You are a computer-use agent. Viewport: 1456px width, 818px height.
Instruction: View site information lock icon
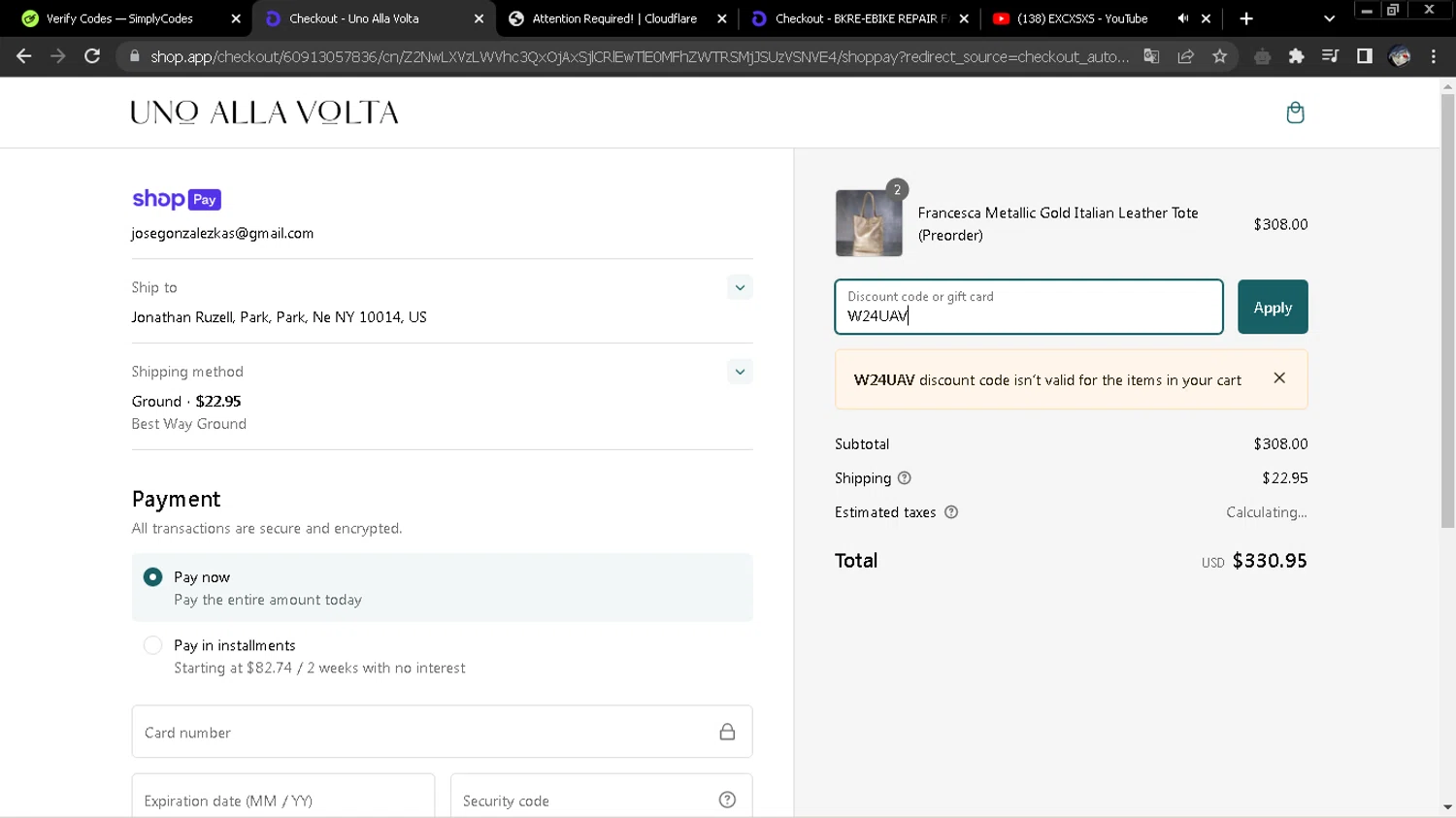(x=134, y=56)
